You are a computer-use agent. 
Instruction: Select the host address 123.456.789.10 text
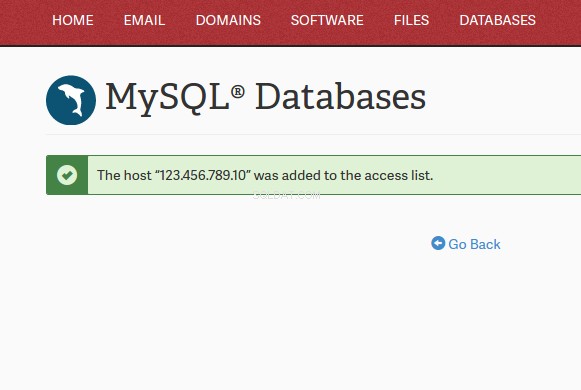click(x=203, y=175)
